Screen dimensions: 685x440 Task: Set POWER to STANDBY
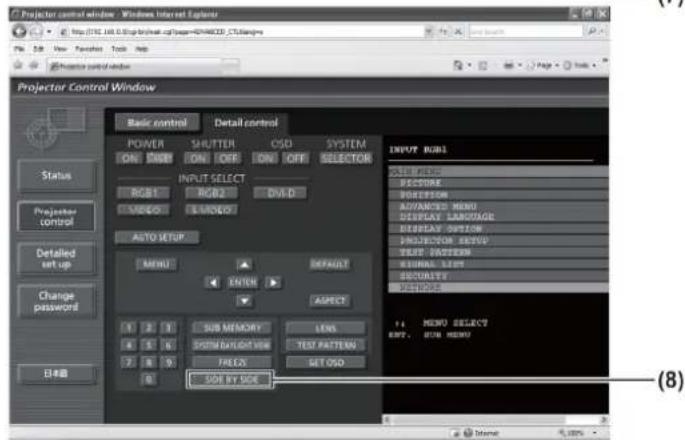tap(159, 158)
